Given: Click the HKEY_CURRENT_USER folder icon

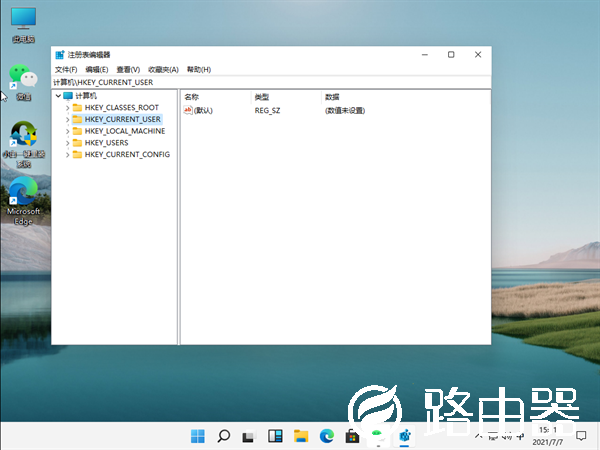Looking at the screenshot, I should point(77,119).
